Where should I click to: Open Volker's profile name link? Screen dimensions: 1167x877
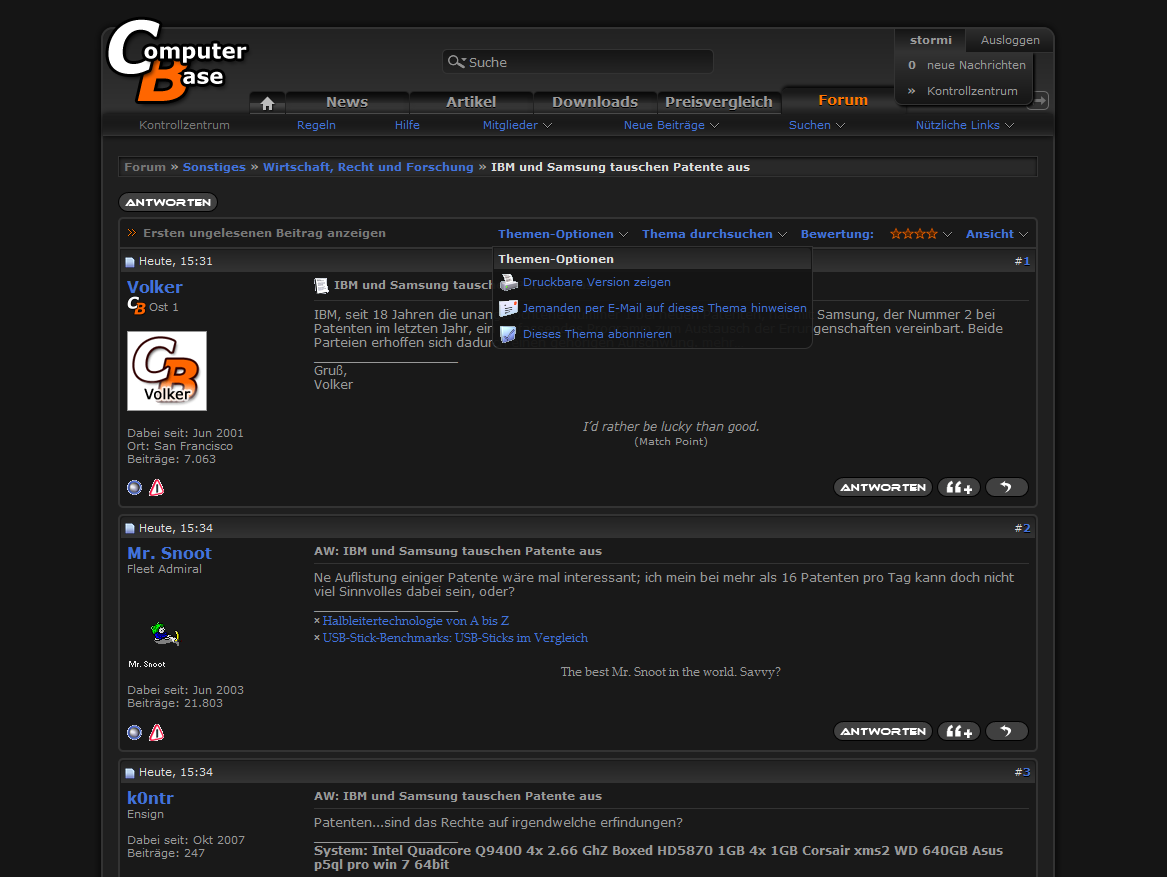[155, 287]
